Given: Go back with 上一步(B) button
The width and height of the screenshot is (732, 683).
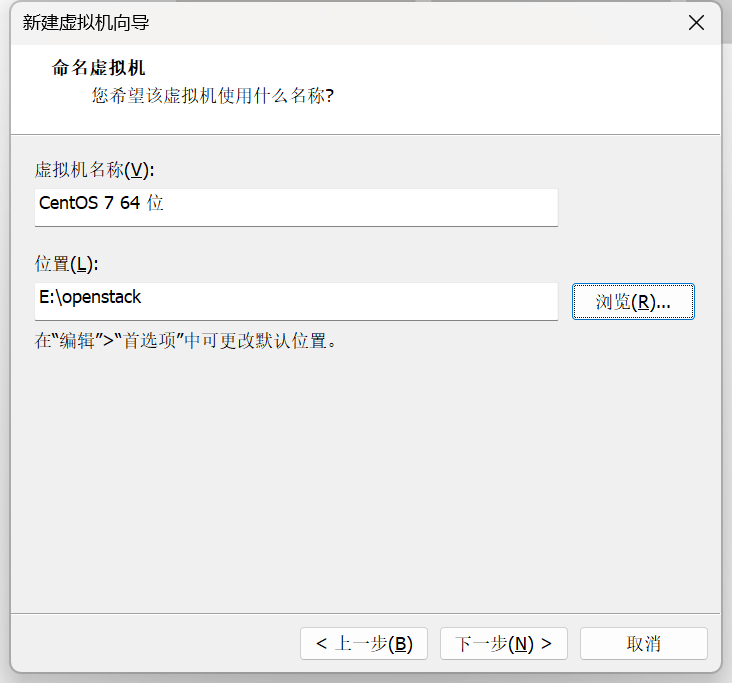Looking at the screenshot, I should point(364,643).
